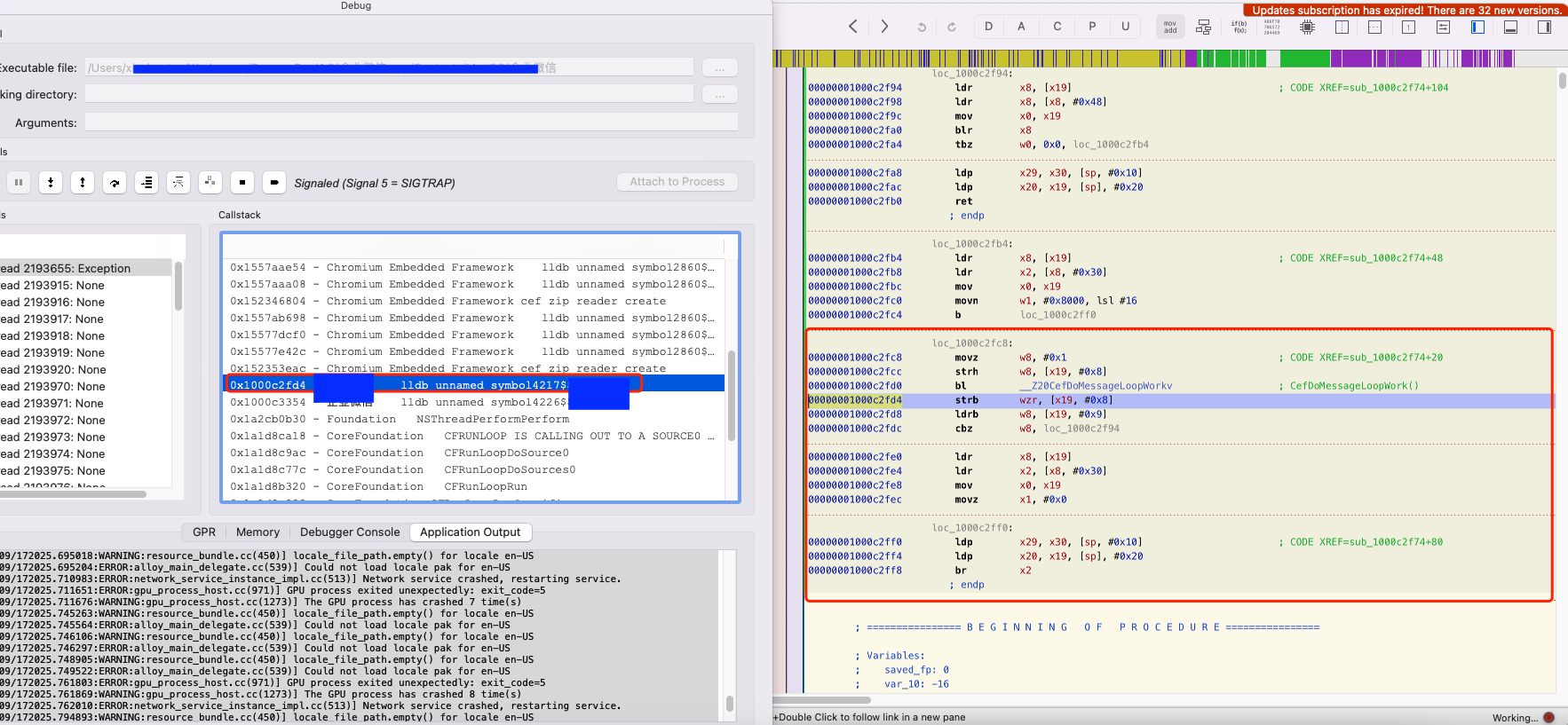
Task: Select callstack frame NSThreadPerformPerform
Action: [x=473, y=419]
